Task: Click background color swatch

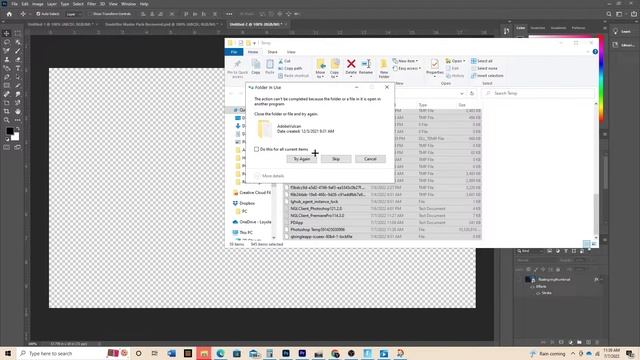Action: pyautogui.click(x=16, y=138)
